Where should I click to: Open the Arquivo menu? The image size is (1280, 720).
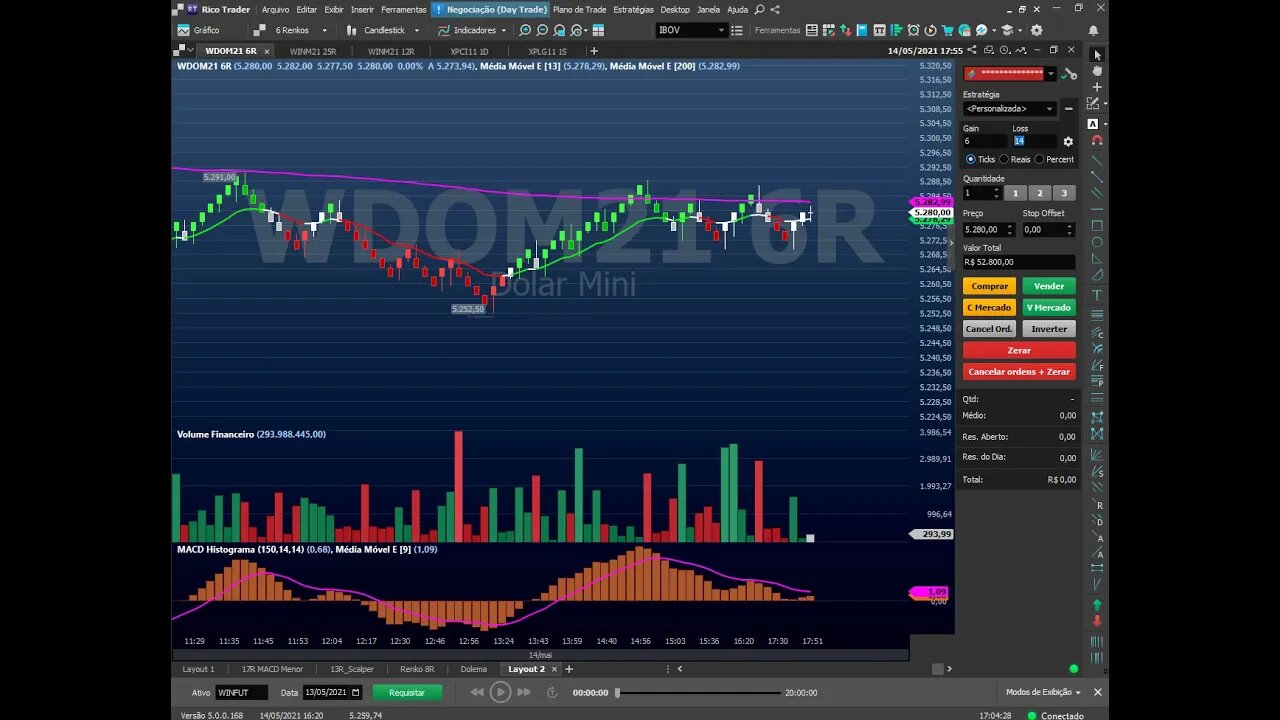(275, 9)
